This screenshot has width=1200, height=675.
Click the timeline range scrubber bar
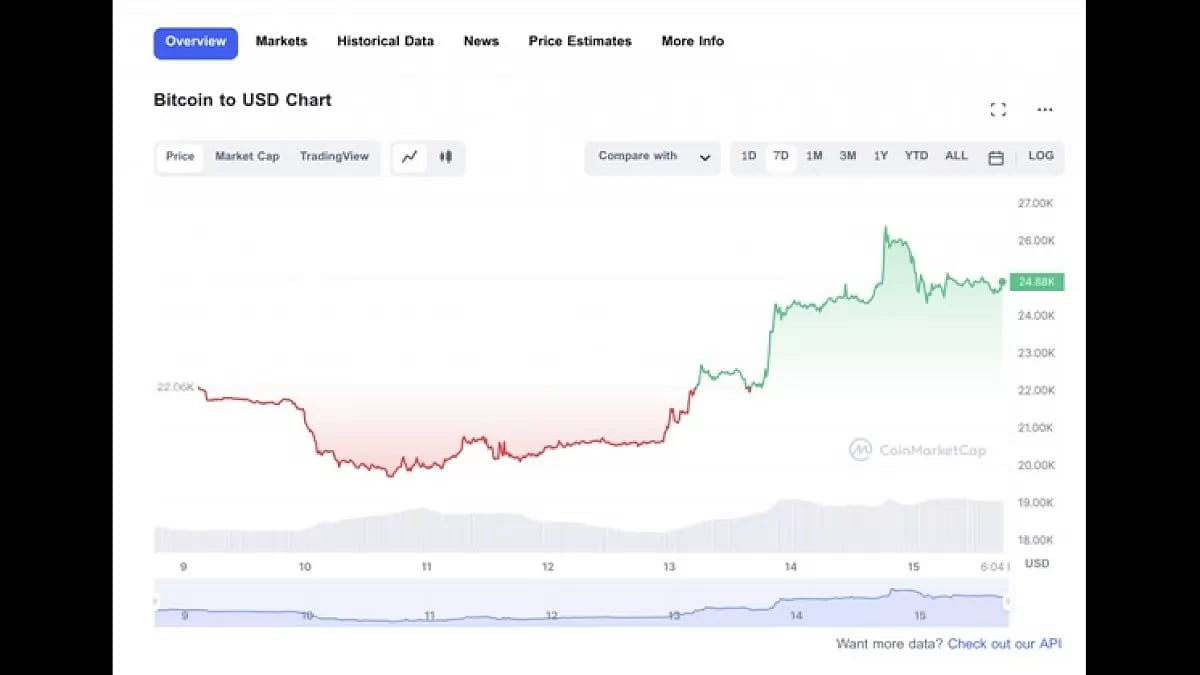tap(580, 600)
